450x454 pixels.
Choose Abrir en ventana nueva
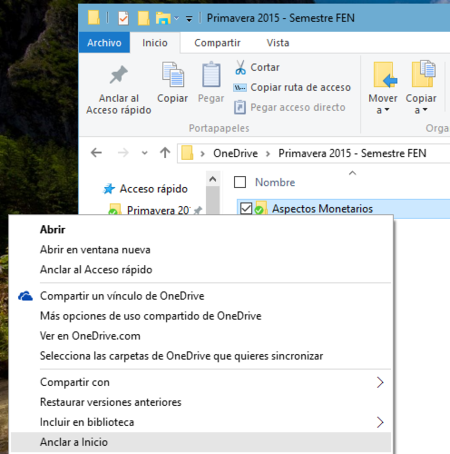201,250
